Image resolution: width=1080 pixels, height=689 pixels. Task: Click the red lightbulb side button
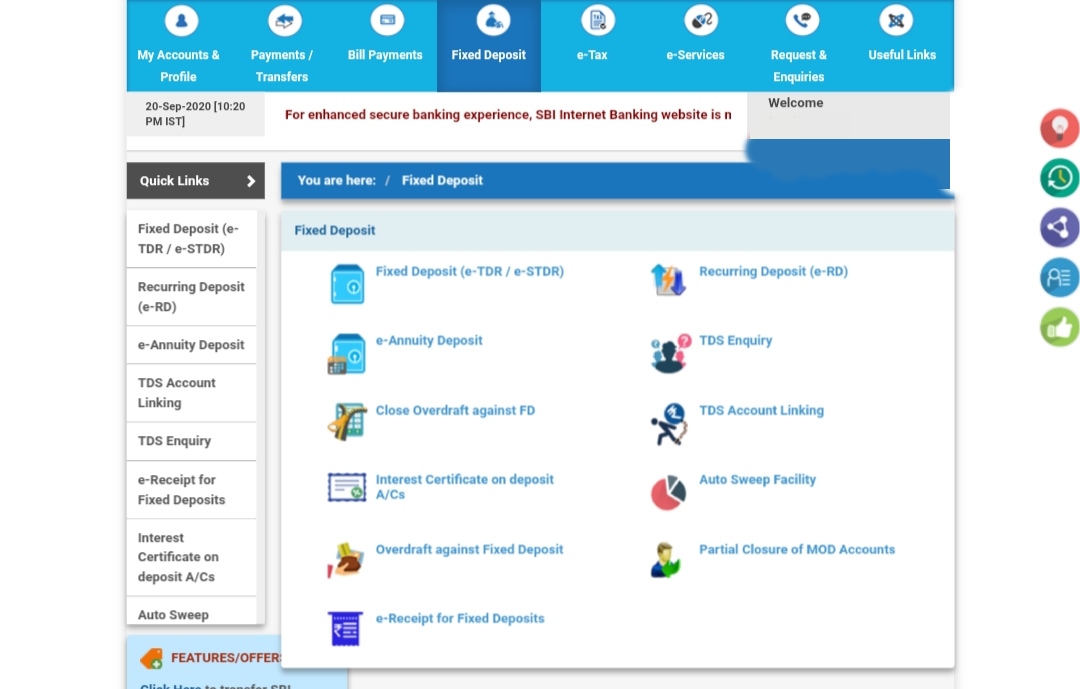pyautogui.click(x=1059, y=128)
